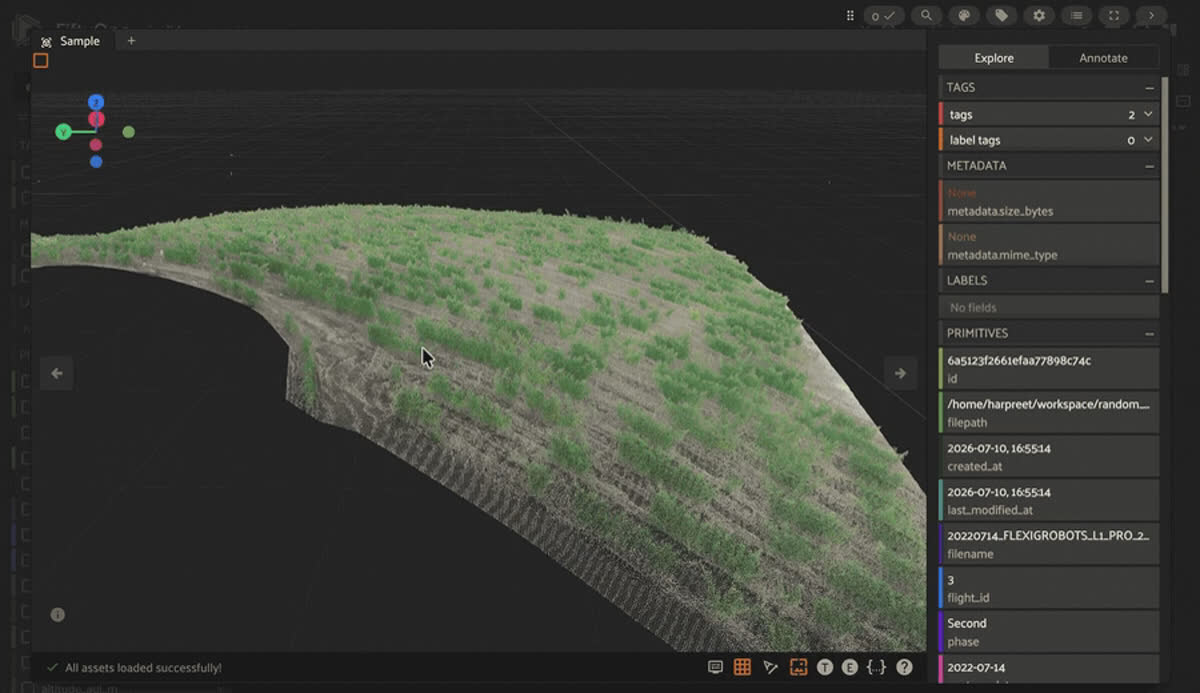Click the info icon in the 3D viewer
The width and height of the screenshot is (1200, 693).
click(x=57, y=614)
